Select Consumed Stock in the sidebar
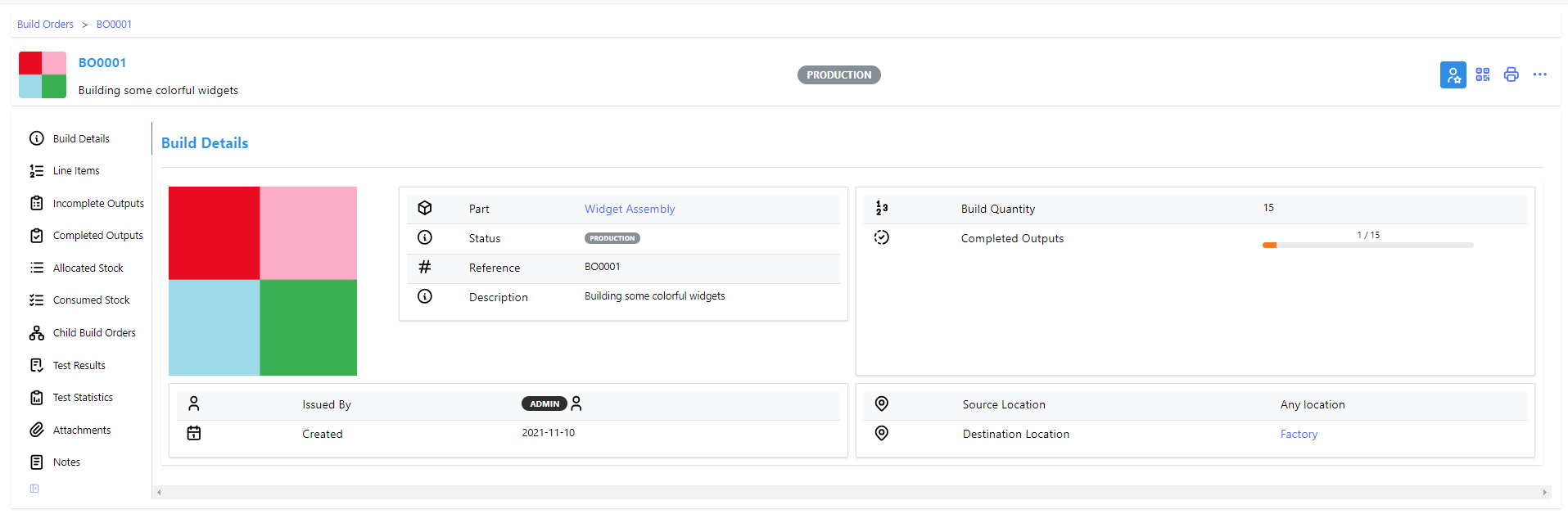This screenshot has height=514, width=1568. pos(91,300)
